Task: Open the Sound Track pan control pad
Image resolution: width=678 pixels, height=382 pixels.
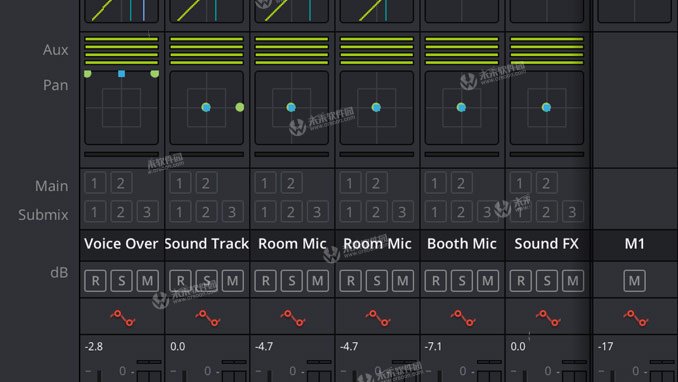Action: coord(207,108)
